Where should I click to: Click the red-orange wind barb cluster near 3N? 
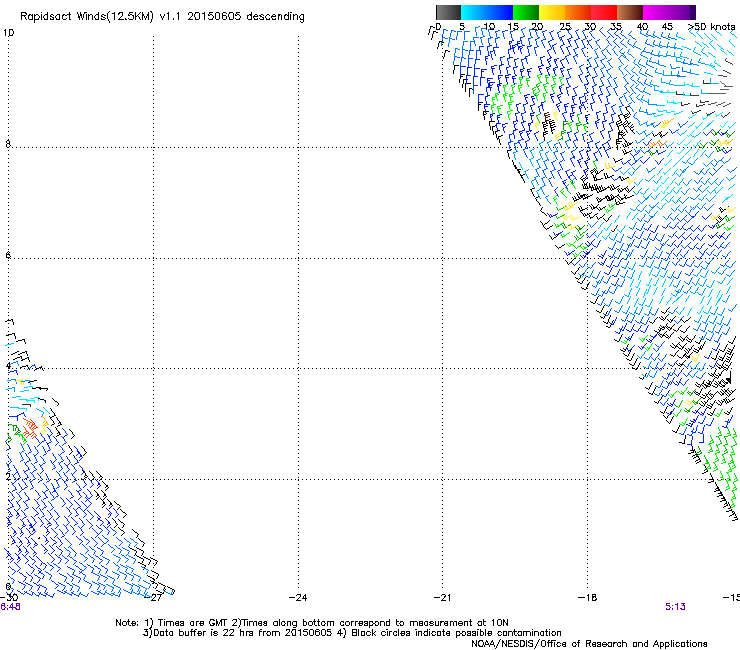tap(30, 428)
